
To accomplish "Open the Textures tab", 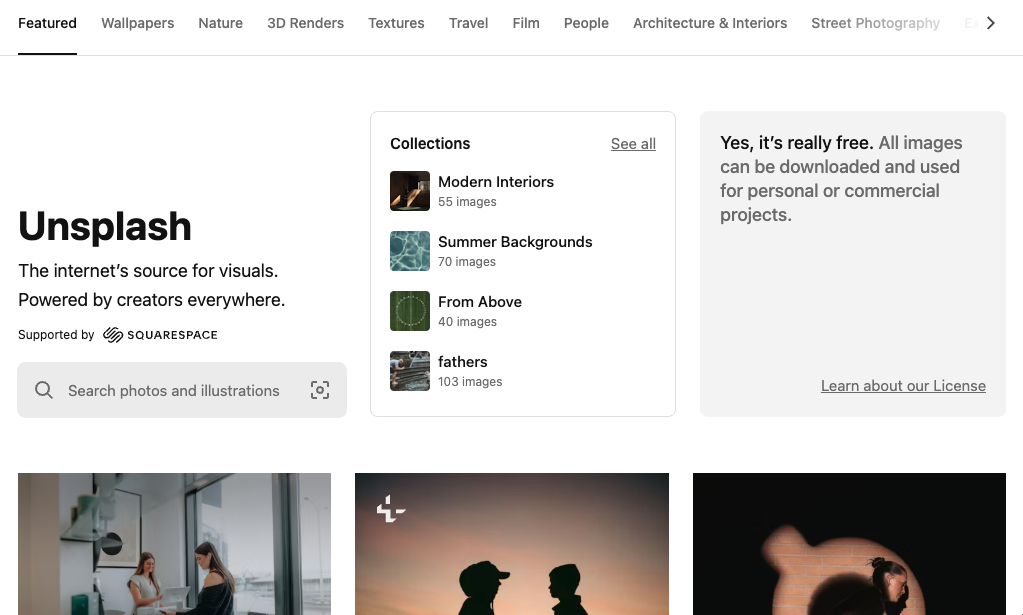I will [396, 23].
